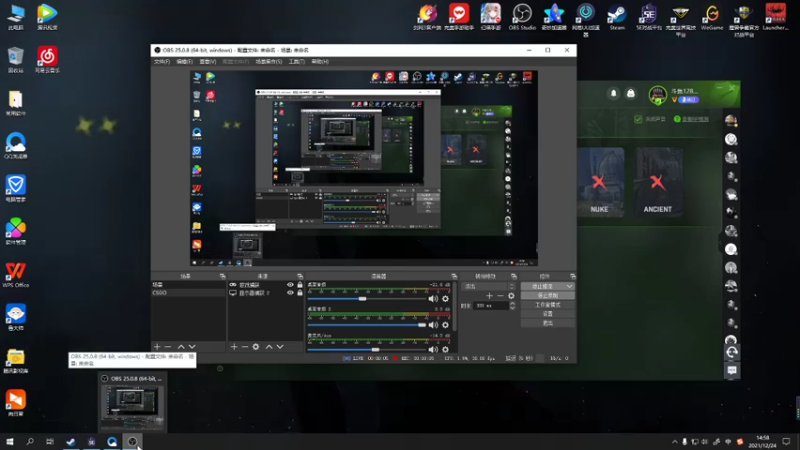Toggle visibility of 显示器捕获 2 source

tap(290, 293)
